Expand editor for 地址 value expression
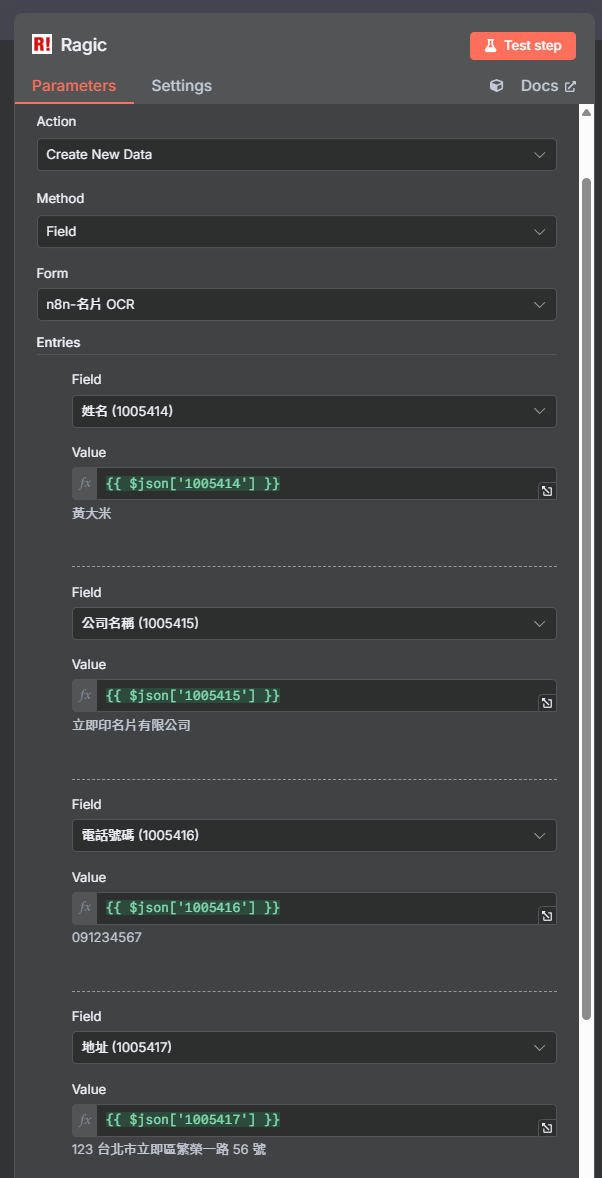Viewport: 602px width, 1178px height. pos(547,1128)
